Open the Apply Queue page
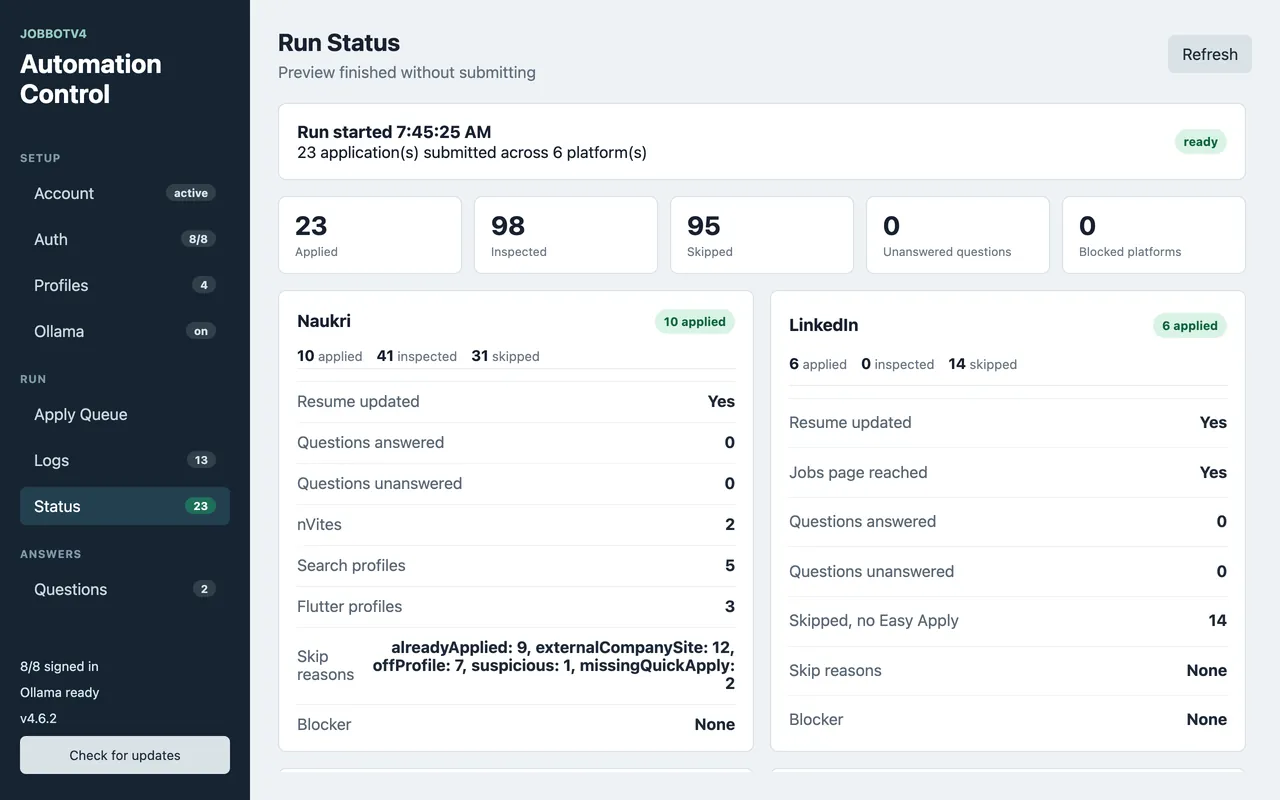 point(125,414)
